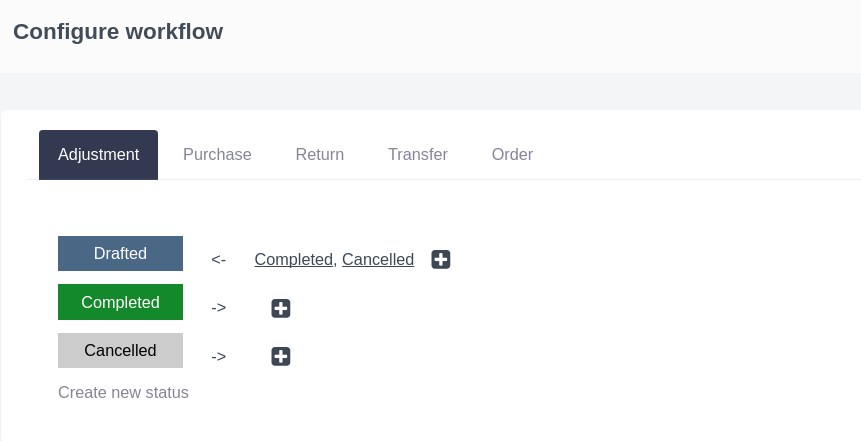Click the empty tab strip right of Order

(700, 155)
